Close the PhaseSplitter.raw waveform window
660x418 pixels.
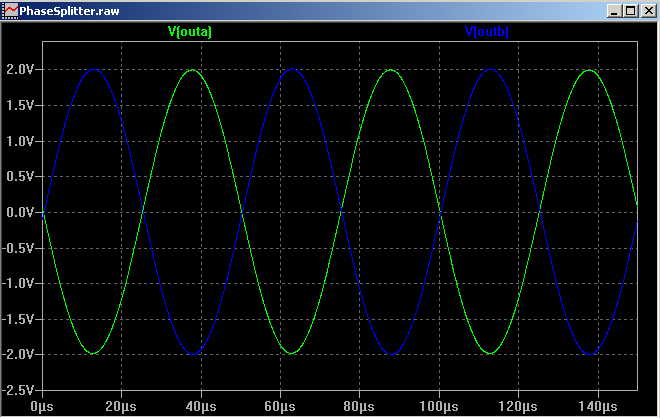tap(649, 11)
